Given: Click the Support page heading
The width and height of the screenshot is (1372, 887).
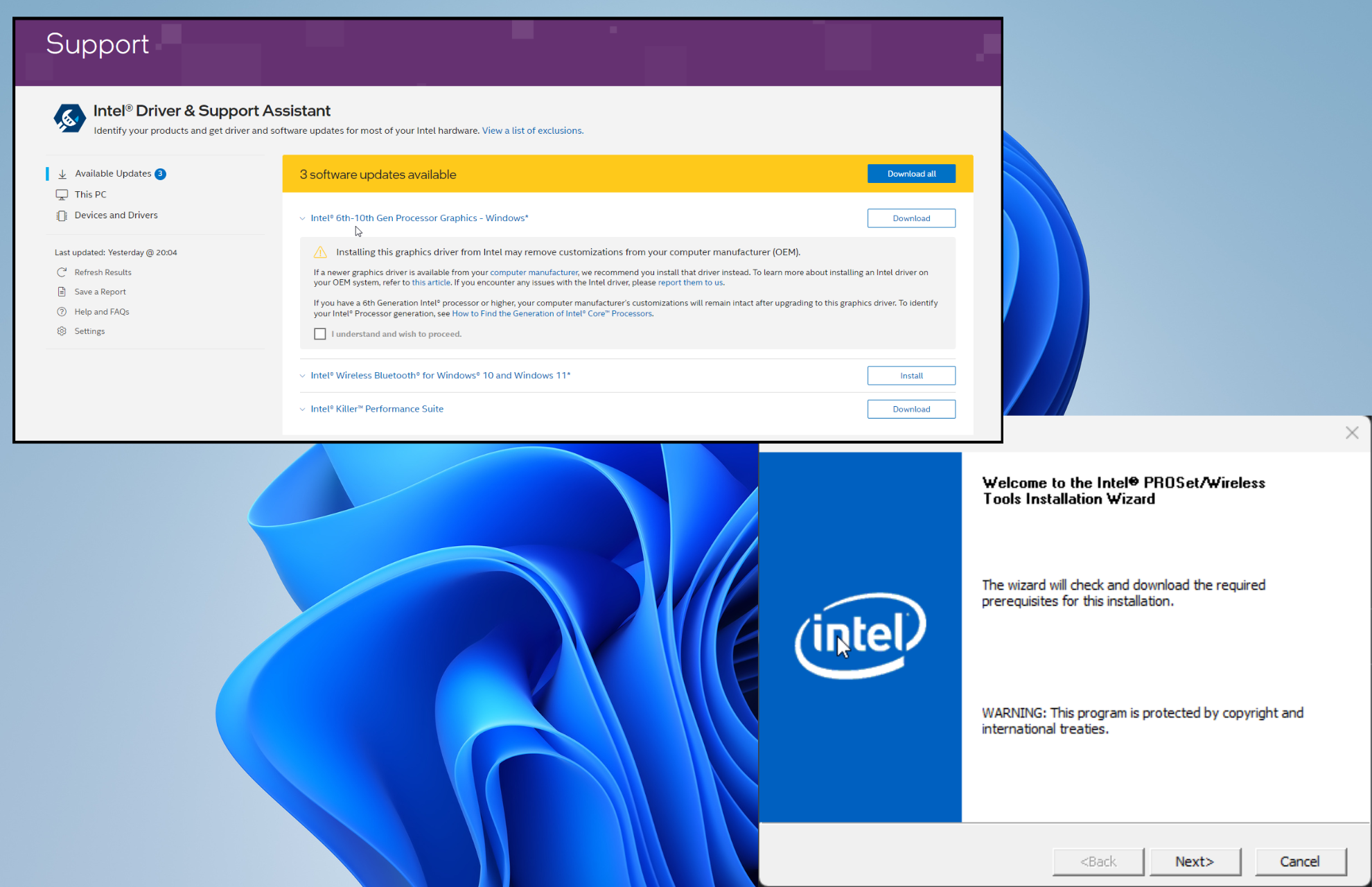Looking at the screenshot, I should [98, 44].
